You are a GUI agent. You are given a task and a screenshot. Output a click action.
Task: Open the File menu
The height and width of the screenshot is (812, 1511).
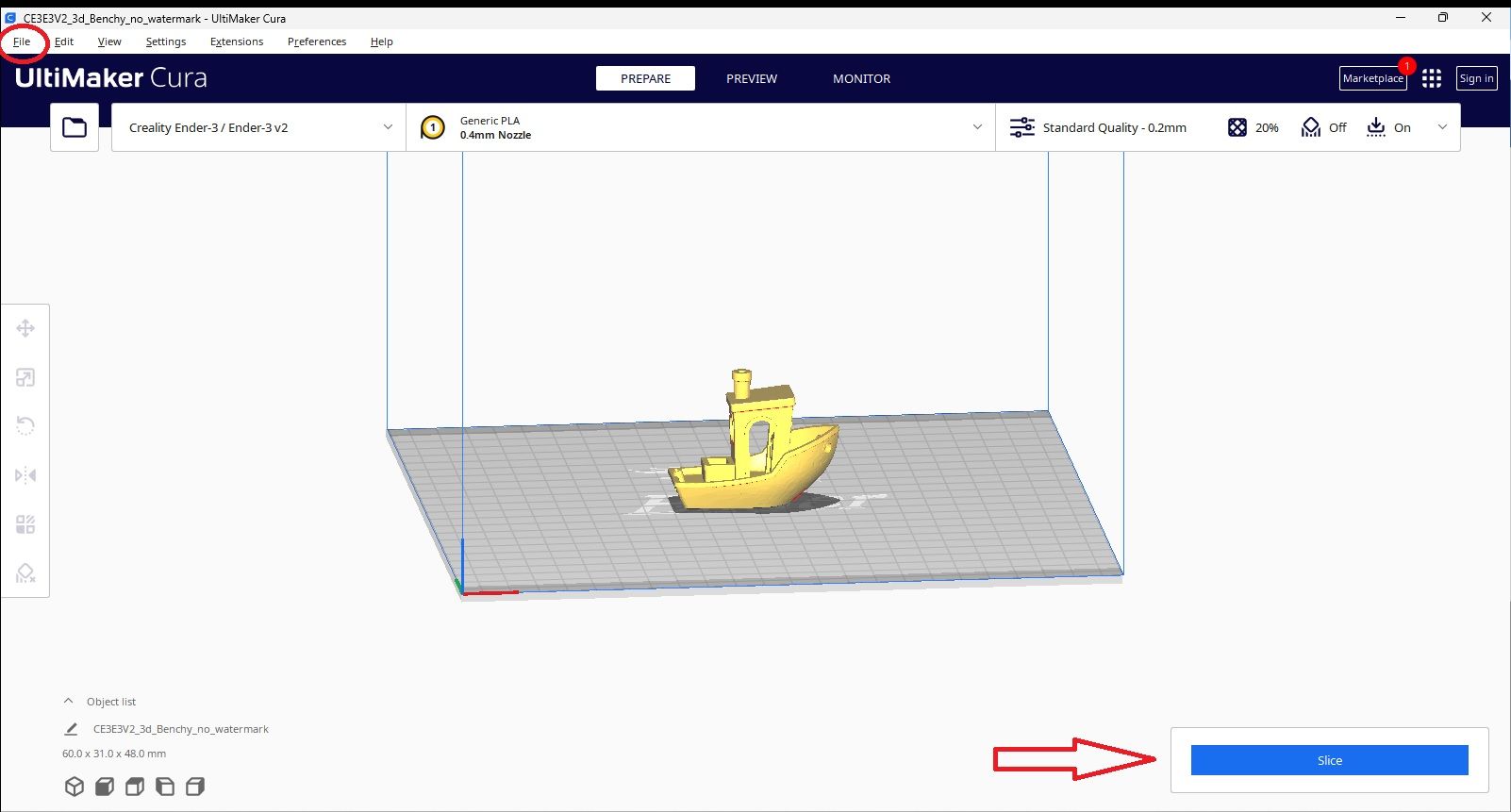click(x=22, y=41)
